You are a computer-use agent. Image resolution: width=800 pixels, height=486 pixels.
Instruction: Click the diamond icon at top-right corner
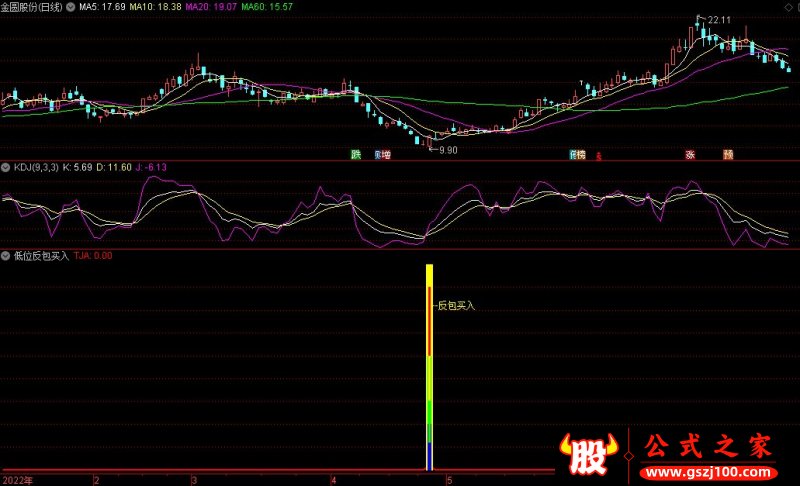[791, 7]
